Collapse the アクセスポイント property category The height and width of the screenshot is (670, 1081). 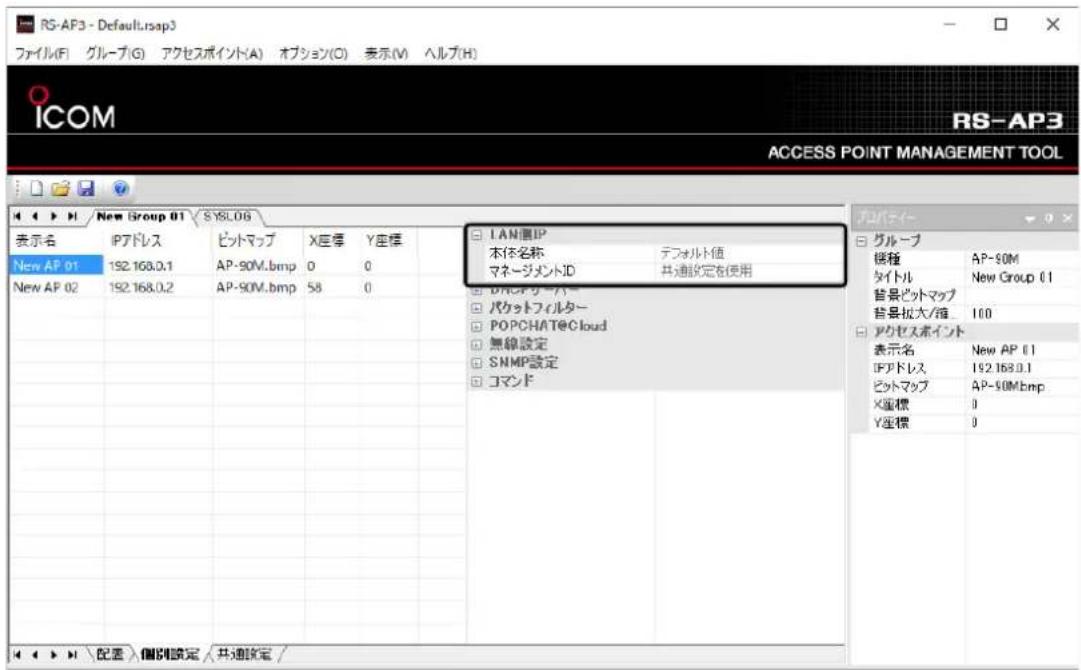click(861, 332)
